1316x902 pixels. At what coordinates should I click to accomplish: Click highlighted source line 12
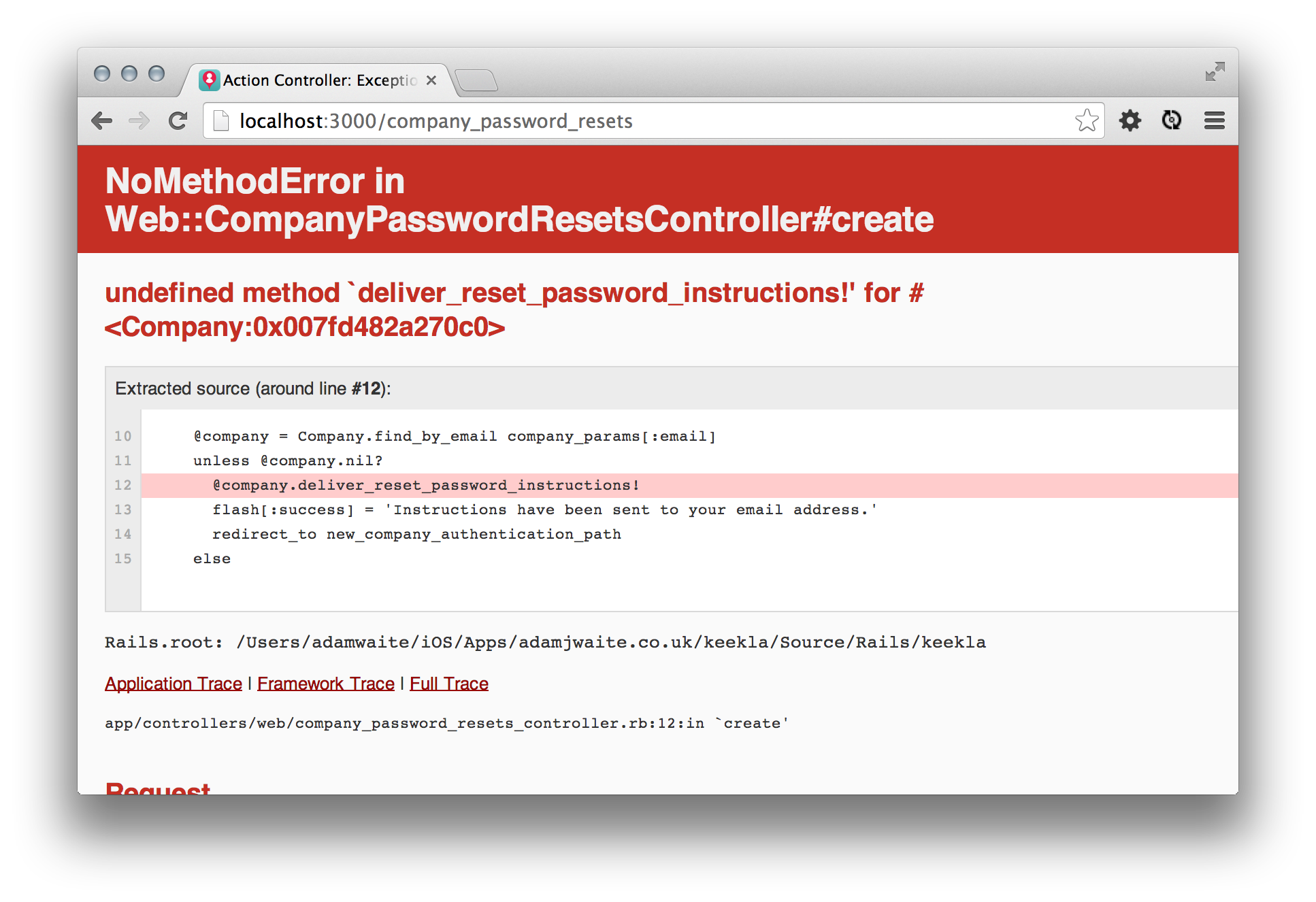426,485
